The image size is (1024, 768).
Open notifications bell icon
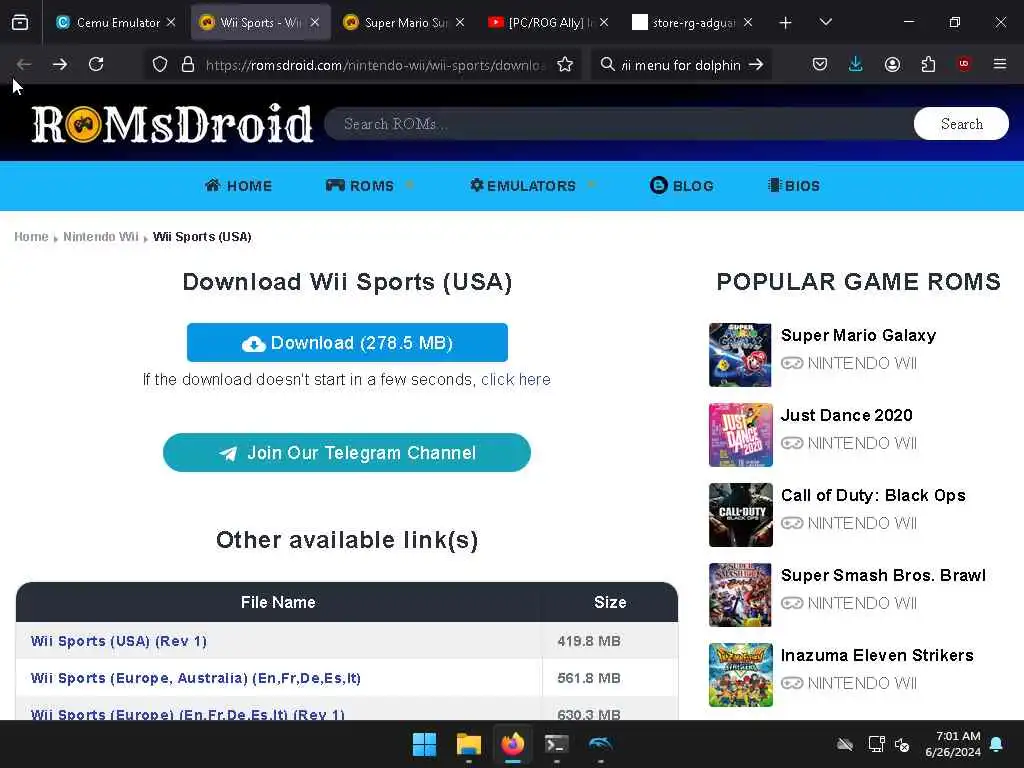pyautogui.click(x=997, y=744)
